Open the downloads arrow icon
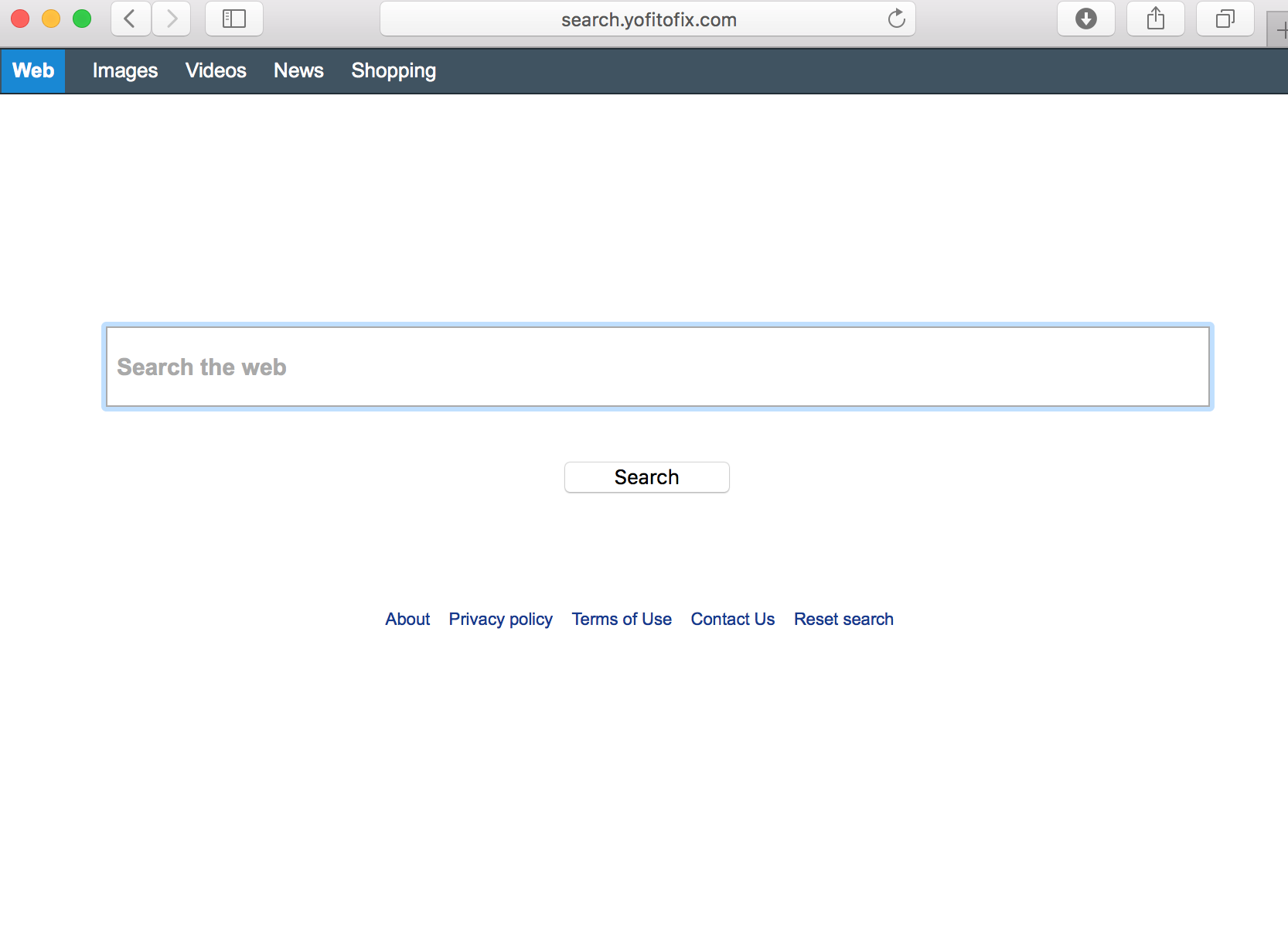The height and width of the screenshot is (939, 1288). coord(1085,19)
